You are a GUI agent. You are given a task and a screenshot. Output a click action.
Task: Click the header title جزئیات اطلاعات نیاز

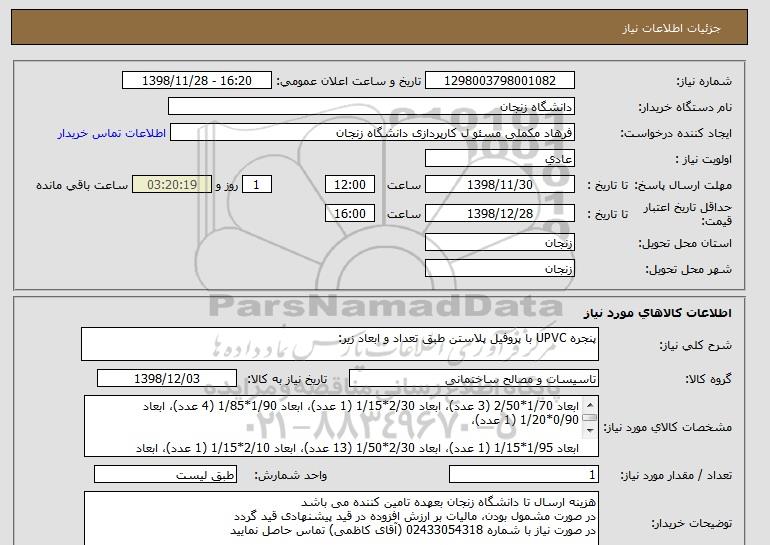click(671, 28)
